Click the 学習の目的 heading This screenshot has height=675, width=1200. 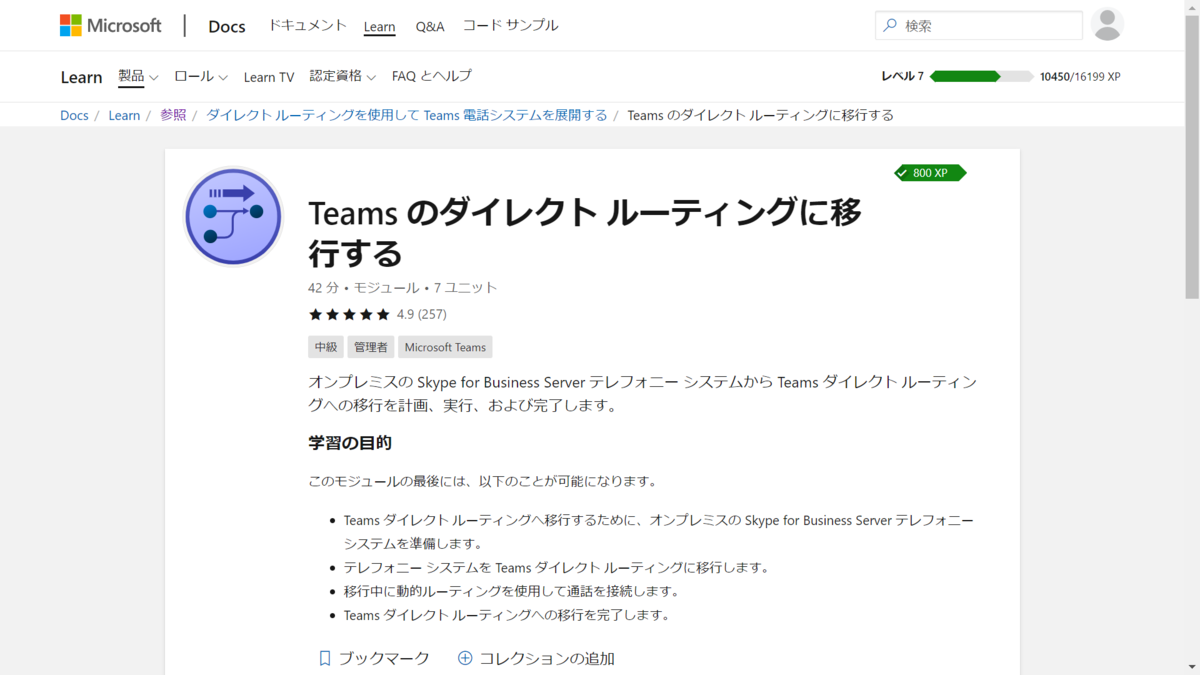tap(349, 442)
